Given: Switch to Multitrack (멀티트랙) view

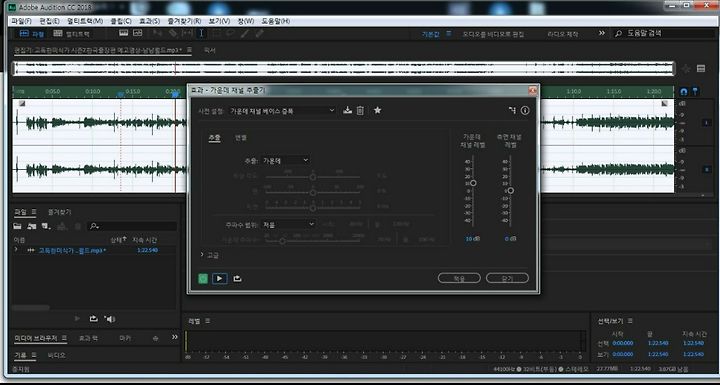Looking at the screenshot, I should pyautogui.click(x=71, y=34).
